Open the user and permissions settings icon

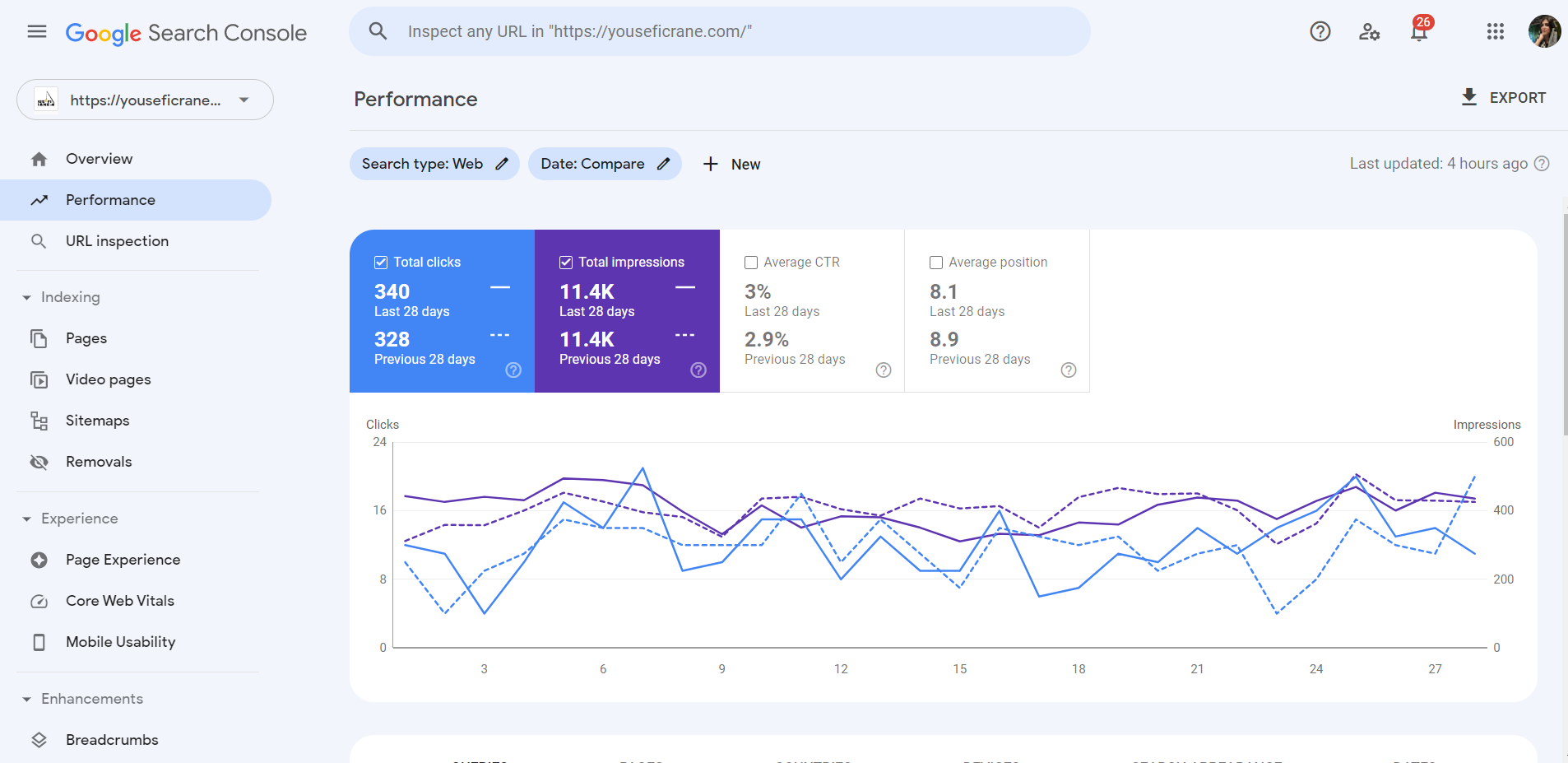tap(1369, 31)
